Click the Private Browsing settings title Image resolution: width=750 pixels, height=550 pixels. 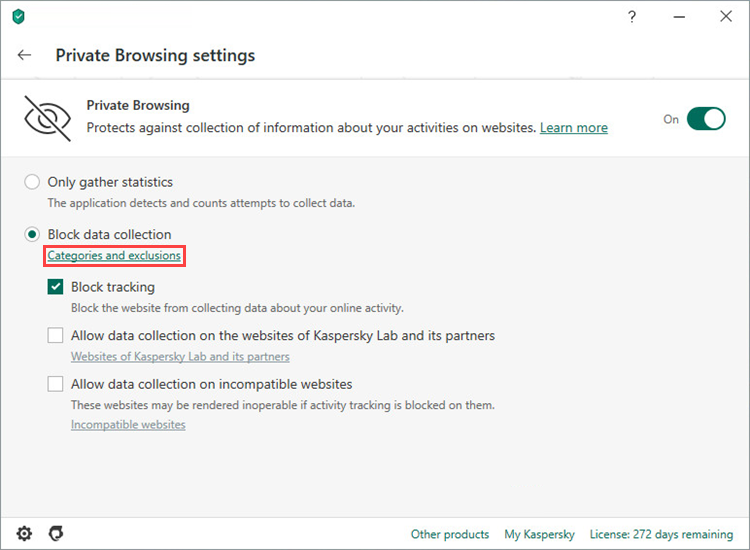click(155, 55)
